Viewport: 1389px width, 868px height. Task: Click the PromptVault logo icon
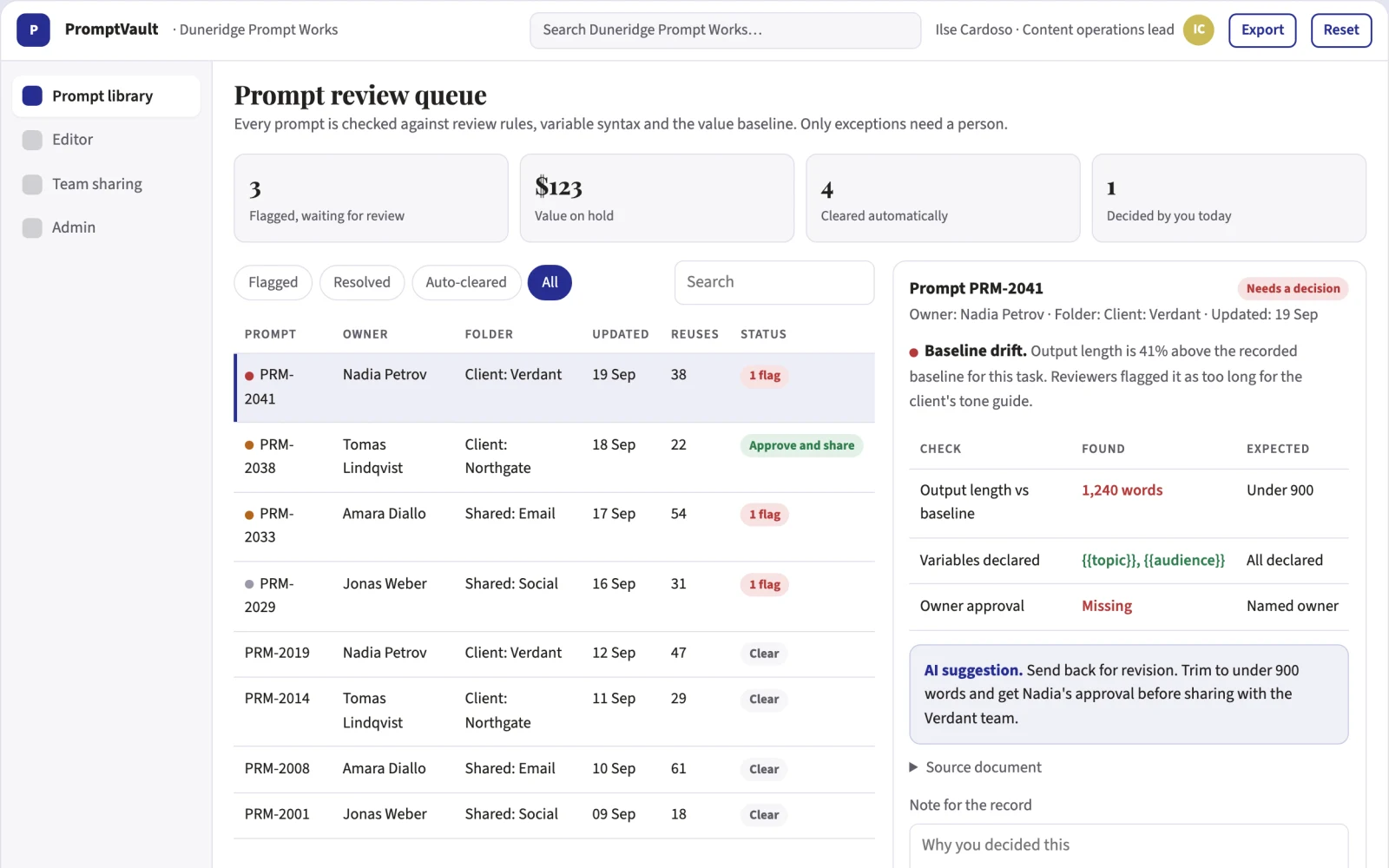[x=33, y=30]
